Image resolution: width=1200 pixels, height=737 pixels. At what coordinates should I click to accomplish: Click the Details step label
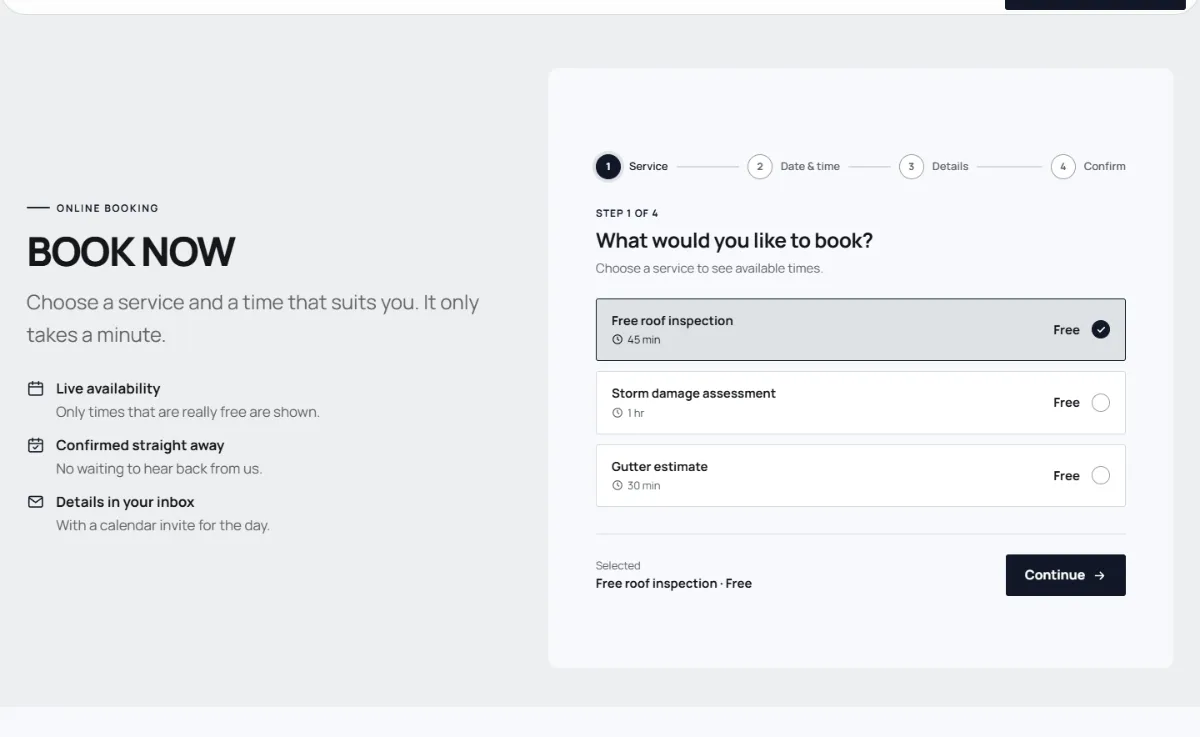point(950,167)
